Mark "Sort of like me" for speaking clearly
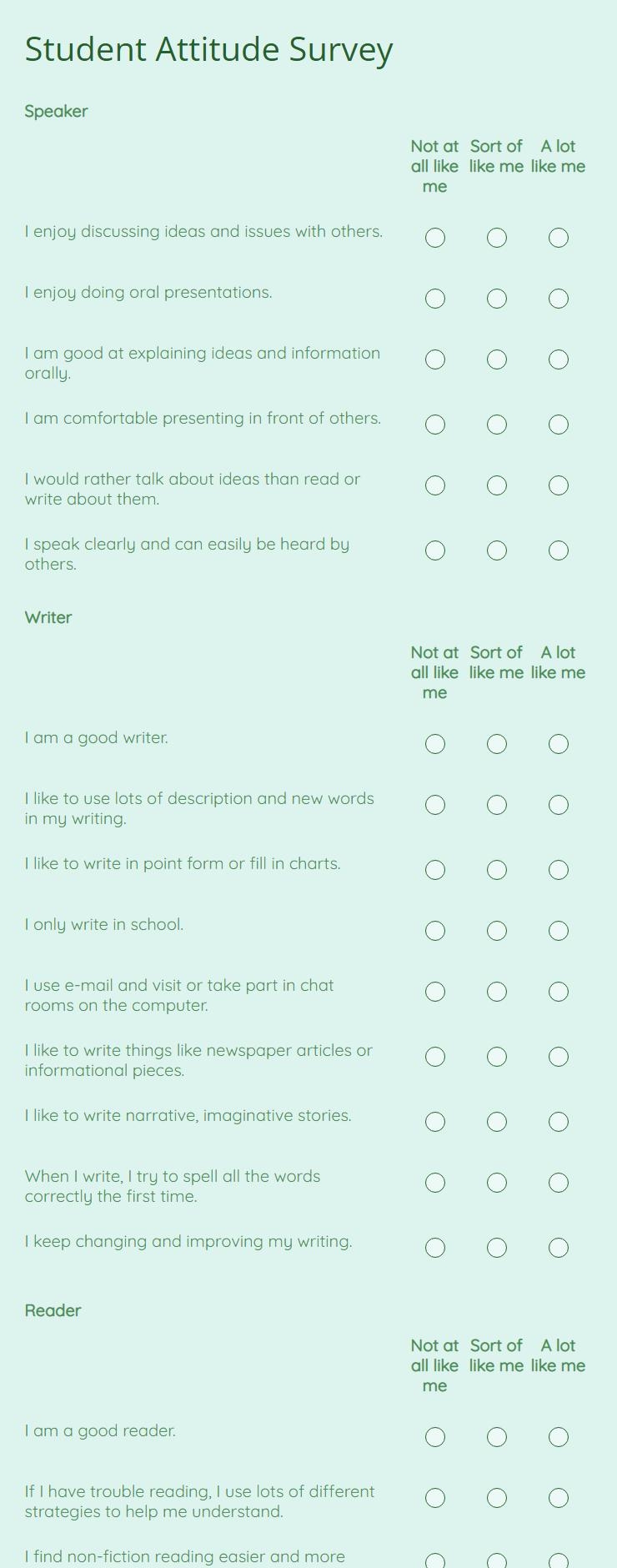 pyautogui.click(x=496, y=550)
